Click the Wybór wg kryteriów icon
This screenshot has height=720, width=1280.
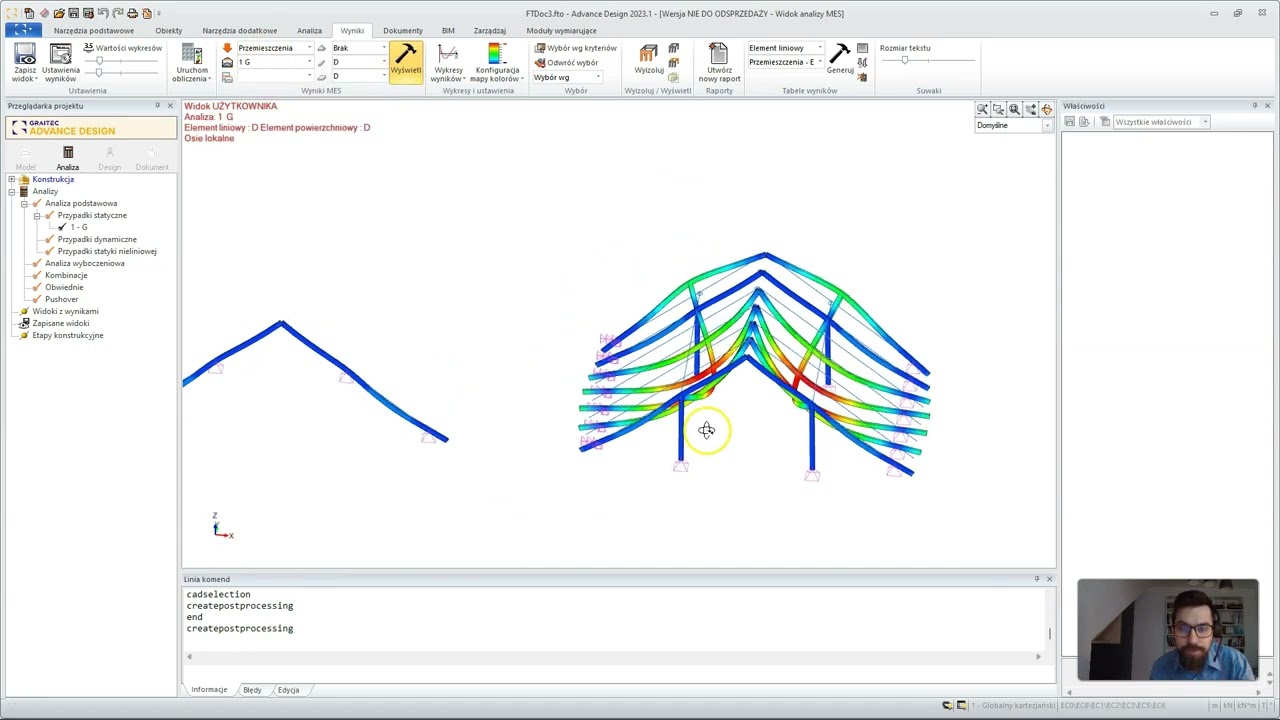[x=540, y=48]
